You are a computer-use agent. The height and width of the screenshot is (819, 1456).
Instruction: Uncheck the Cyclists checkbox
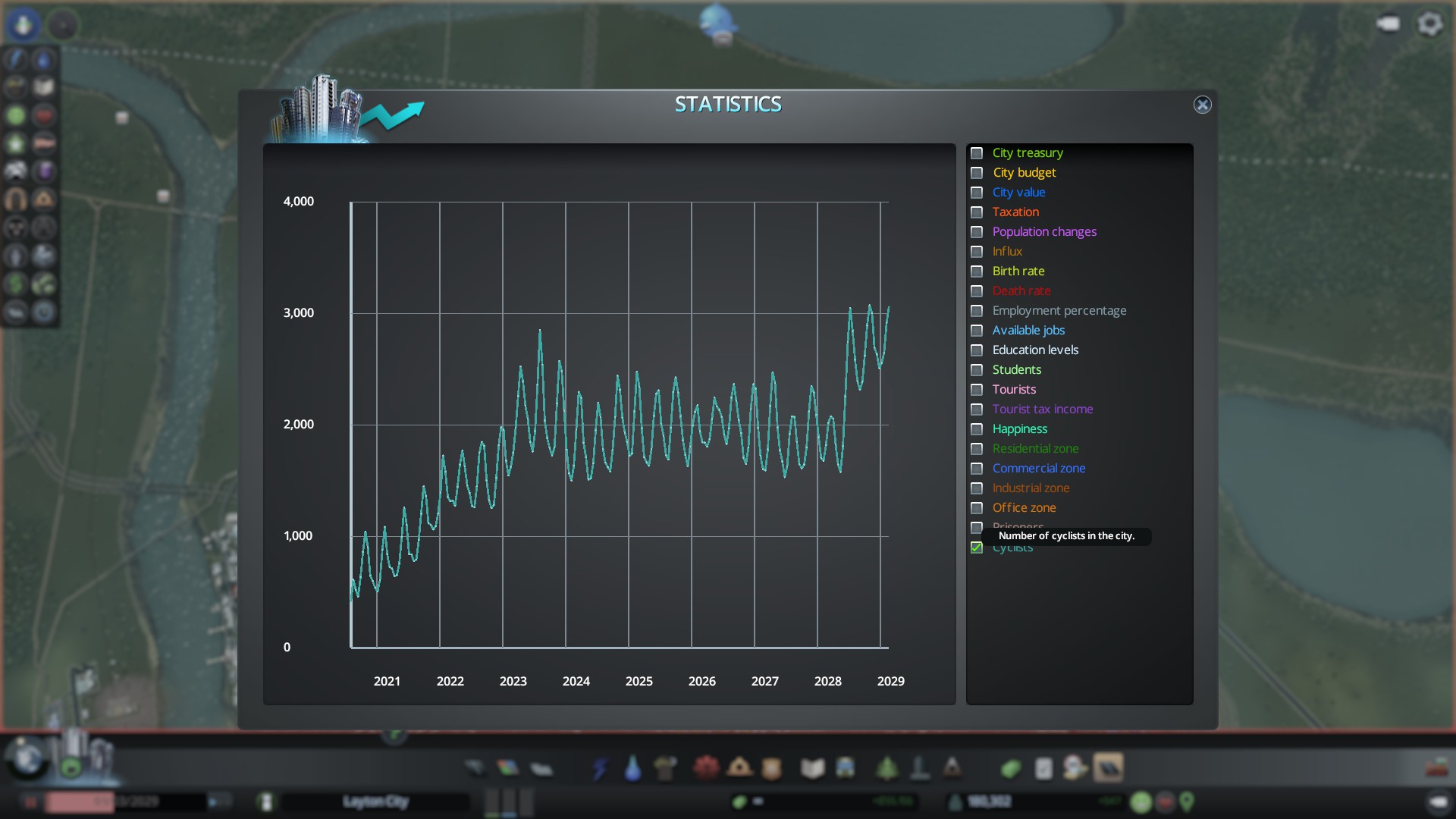coord(977,548)
